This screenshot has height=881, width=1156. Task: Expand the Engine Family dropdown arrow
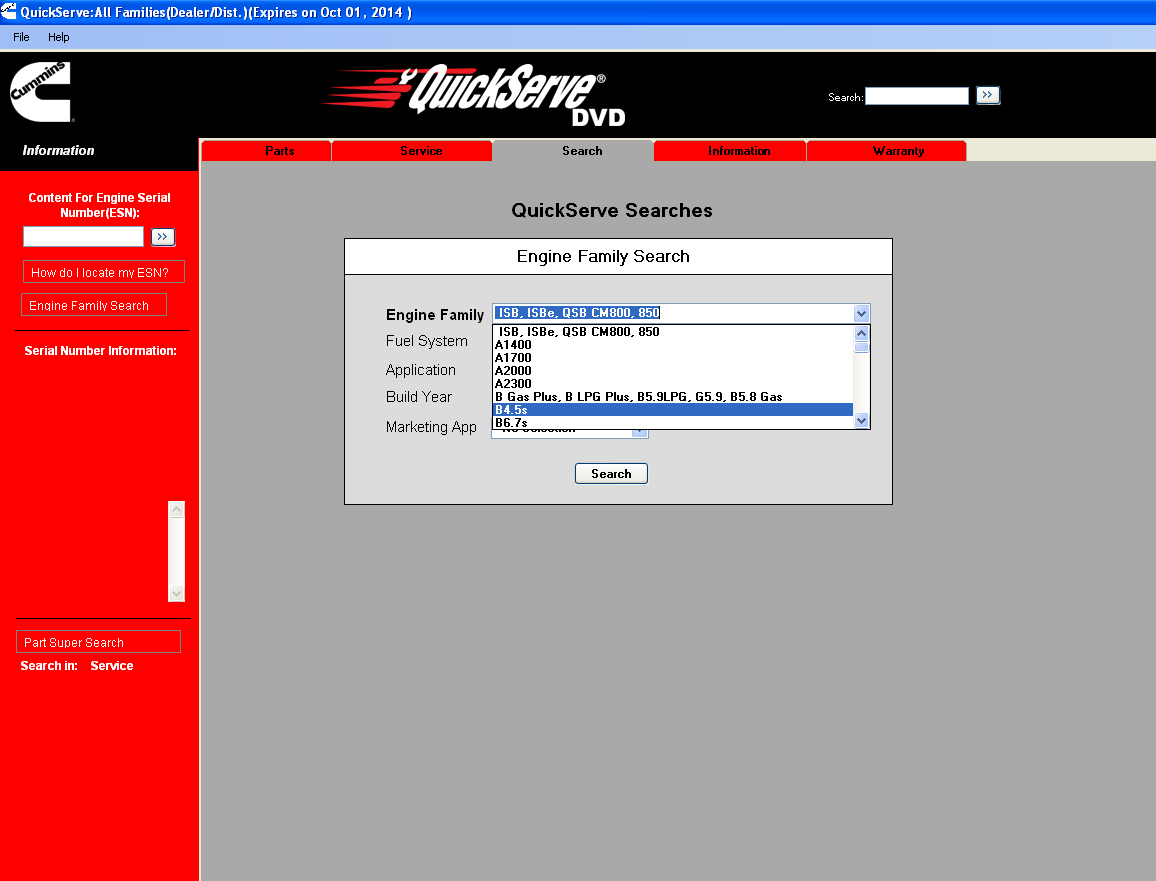(x=861, y=314)
